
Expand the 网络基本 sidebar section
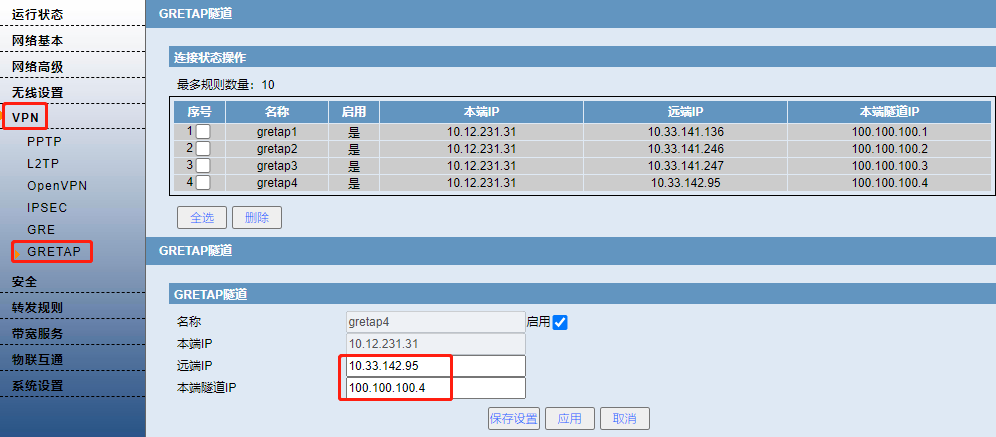[37, 40]
